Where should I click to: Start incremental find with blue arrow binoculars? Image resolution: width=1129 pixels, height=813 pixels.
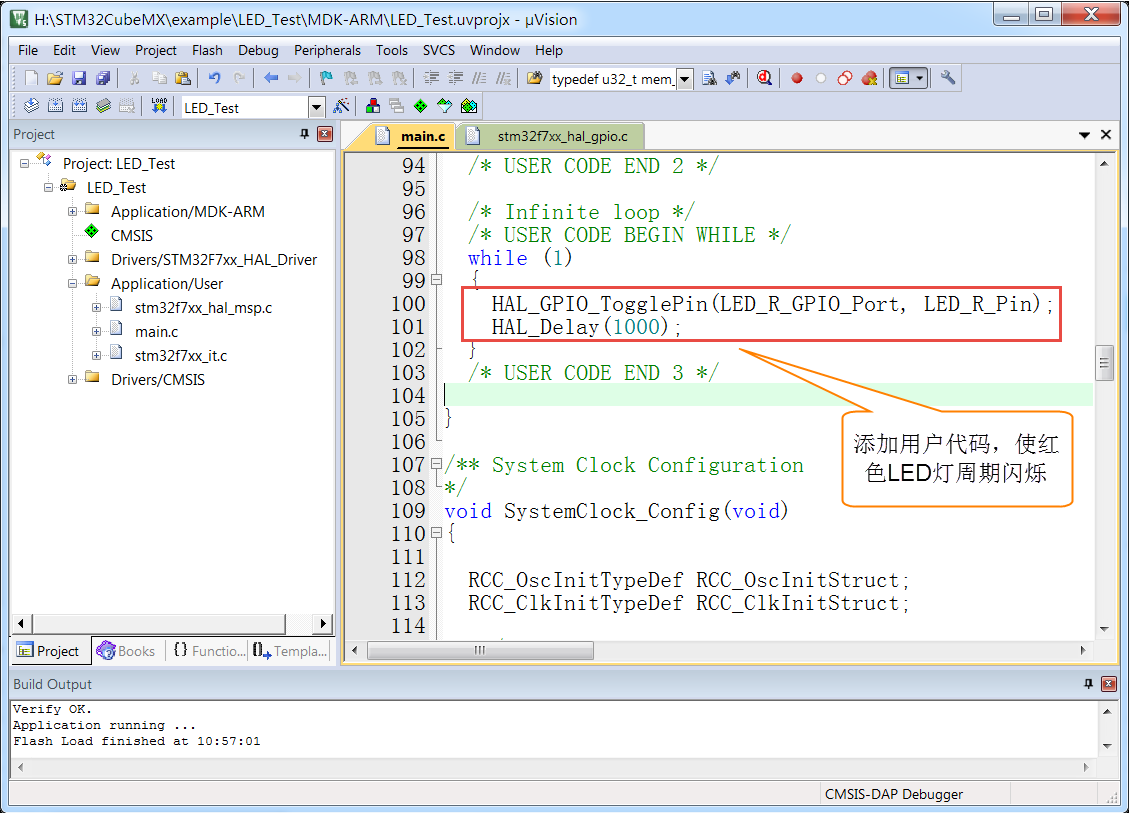(x=733, y=78)
